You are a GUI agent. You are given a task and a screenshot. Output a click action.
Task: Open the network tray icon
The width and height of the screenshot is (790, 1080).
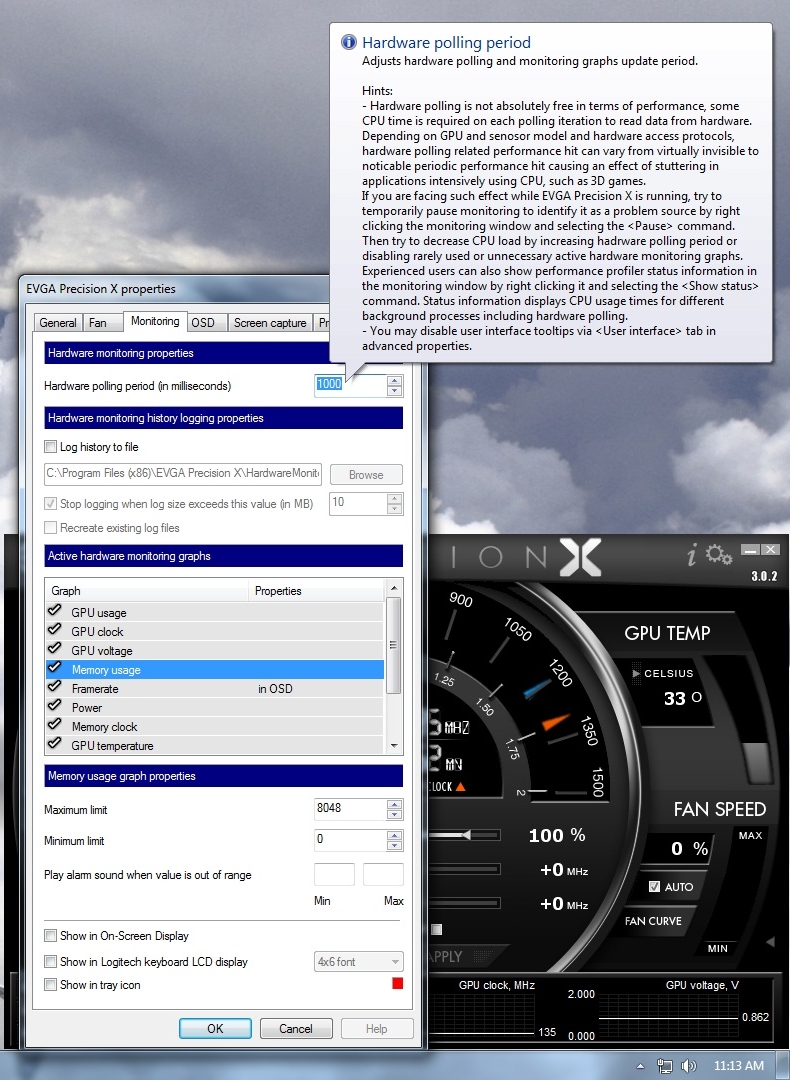[665, 1066]
